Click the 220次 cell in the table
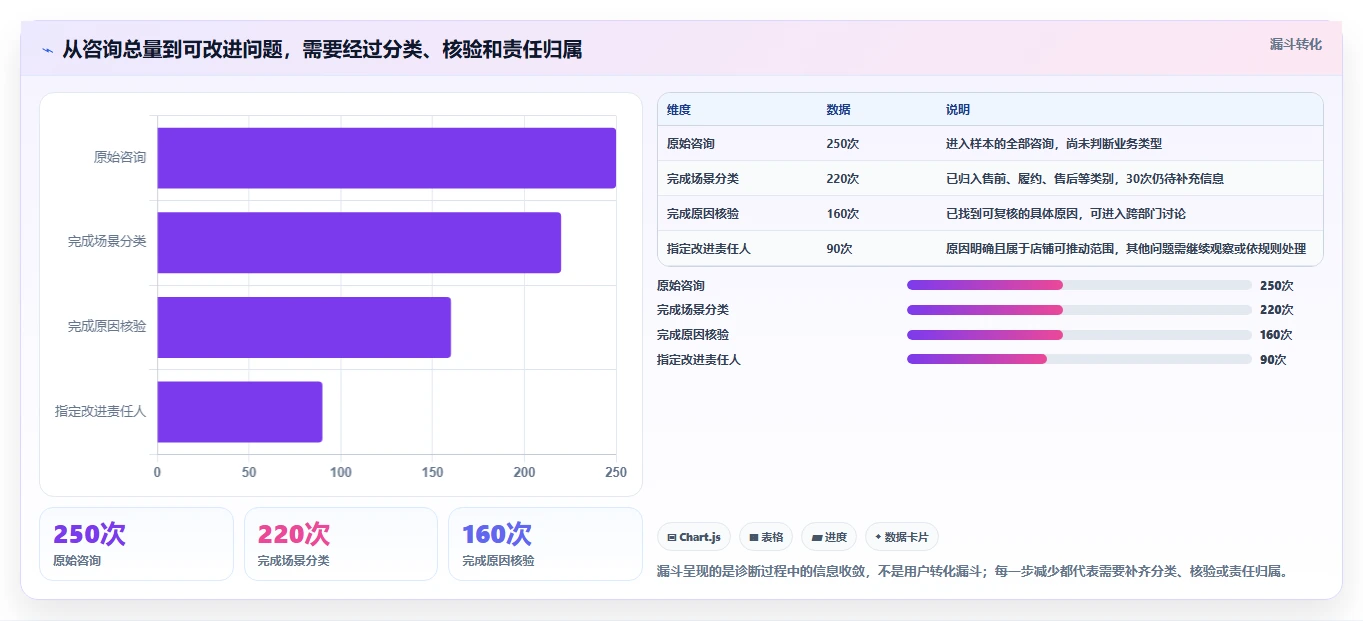 [843, 179]
